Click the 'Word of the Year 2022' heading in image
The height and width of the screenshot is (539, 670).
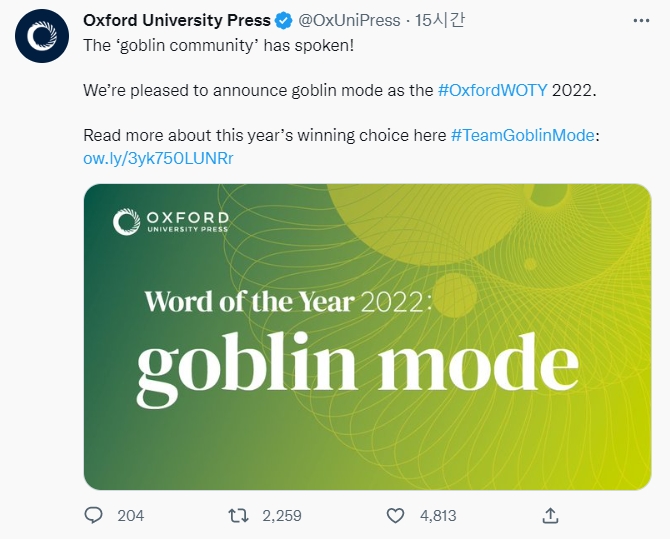[288, 300]
